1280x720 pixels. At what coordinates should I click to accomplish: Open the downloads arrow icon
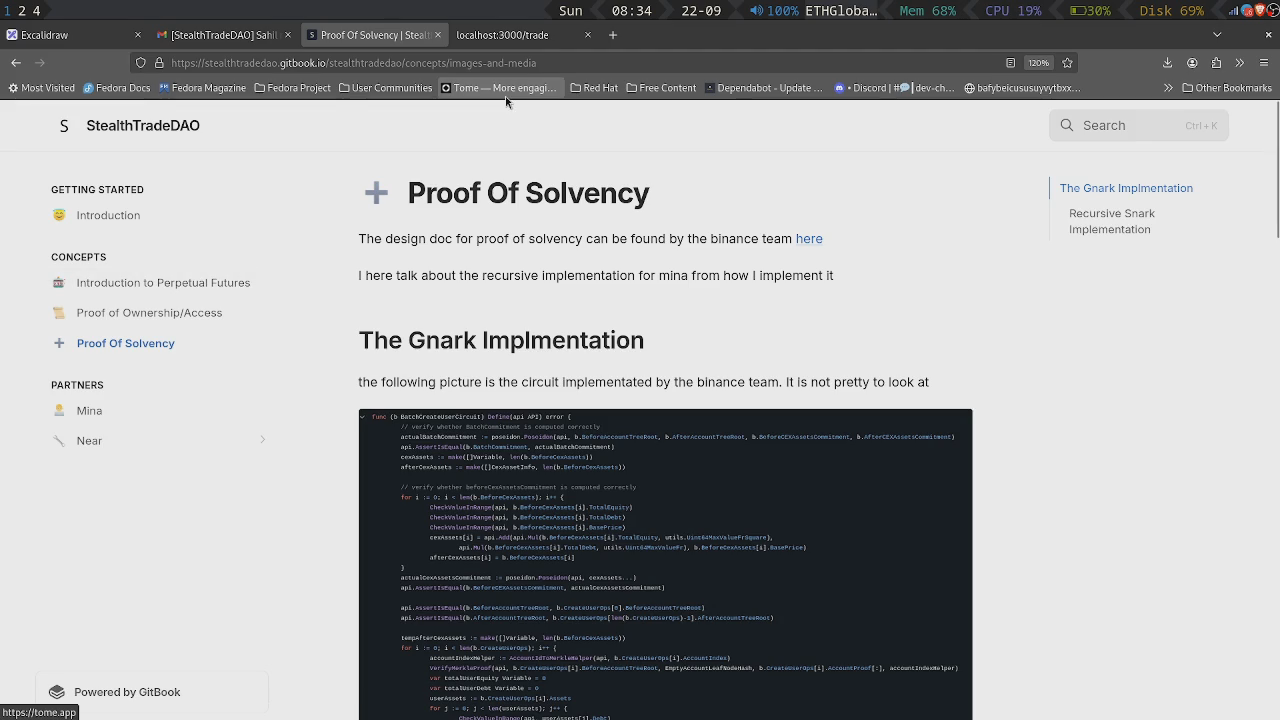pyautogui.click(x=1167, y=63)
